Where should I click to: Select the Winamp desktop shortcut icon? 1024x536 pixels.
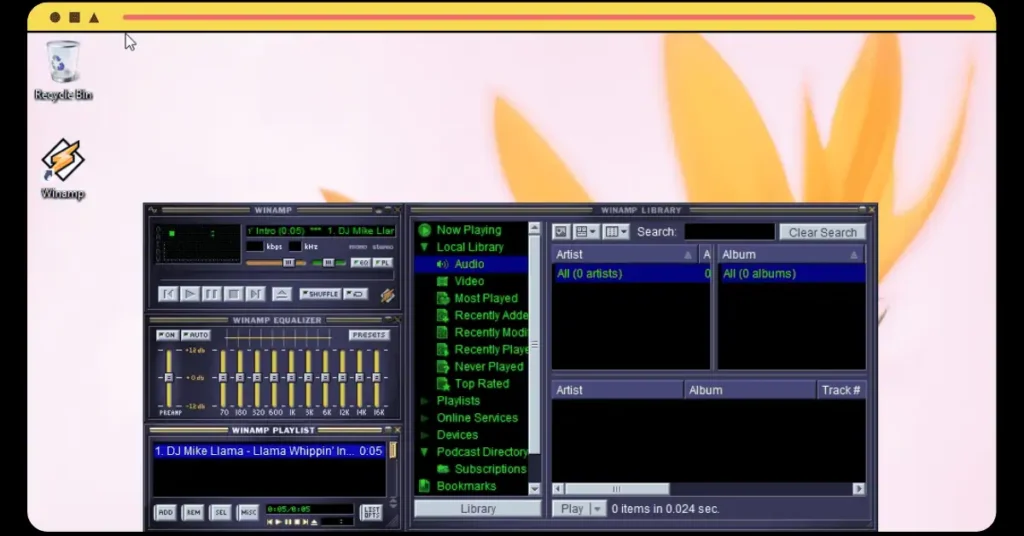[x=63, y=168]
